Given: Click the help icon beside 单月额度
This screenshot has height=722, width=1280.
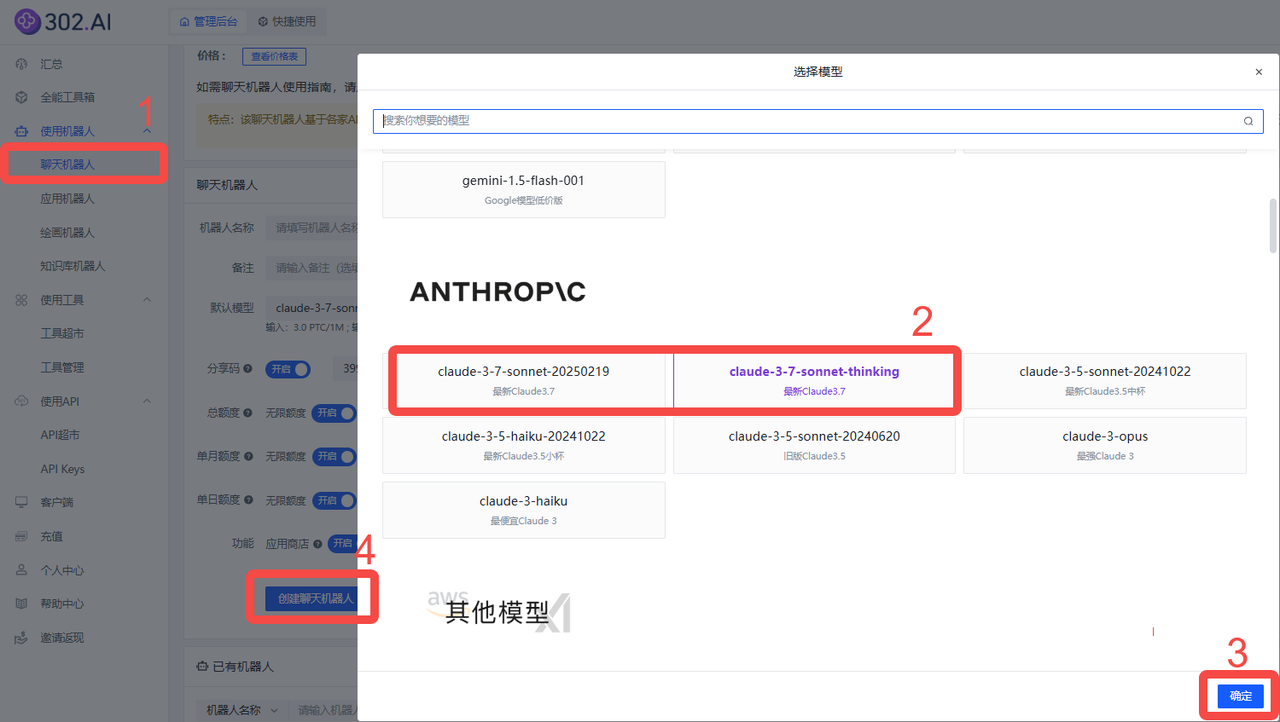Looking at the screenshot, I should pos(248,456).
